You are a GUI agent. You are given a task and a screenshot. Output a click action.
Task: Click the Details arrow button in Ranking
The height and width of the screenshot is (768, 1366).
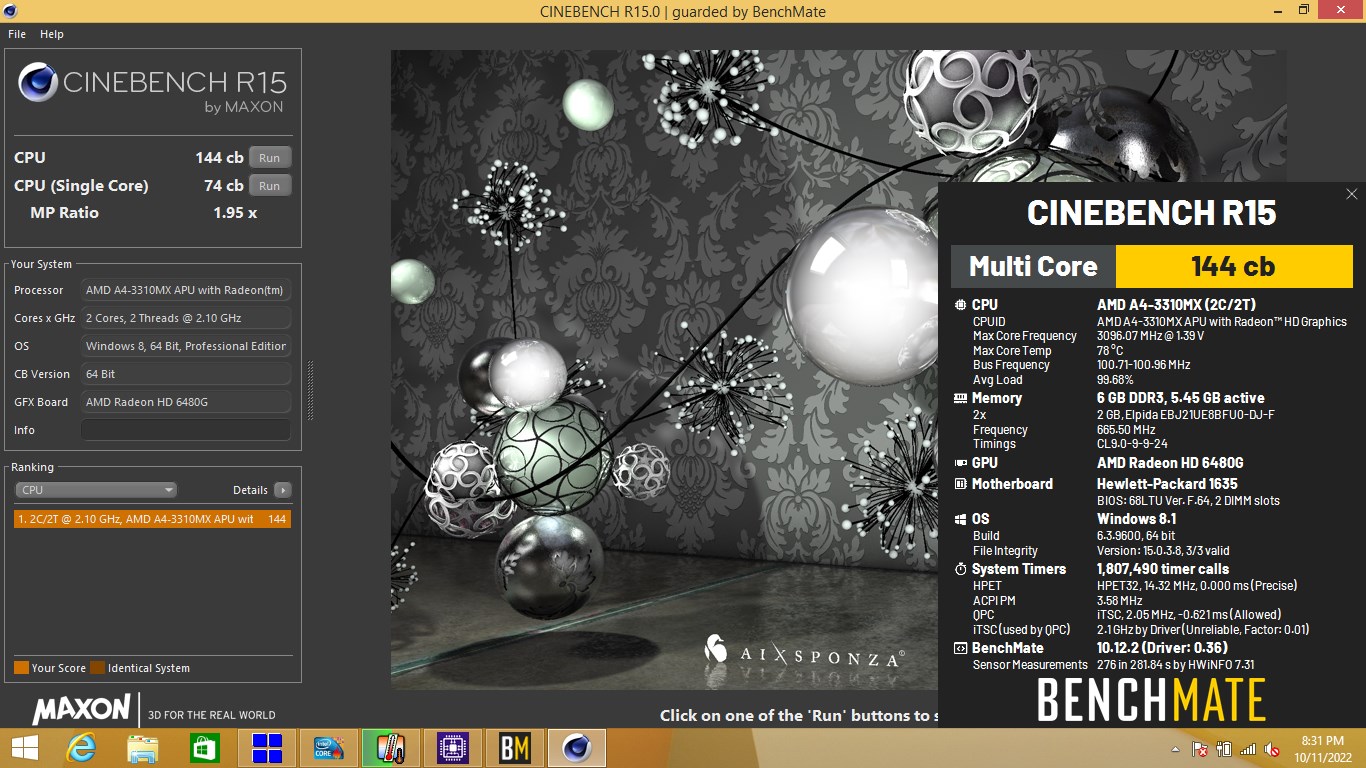pos(283,490)
